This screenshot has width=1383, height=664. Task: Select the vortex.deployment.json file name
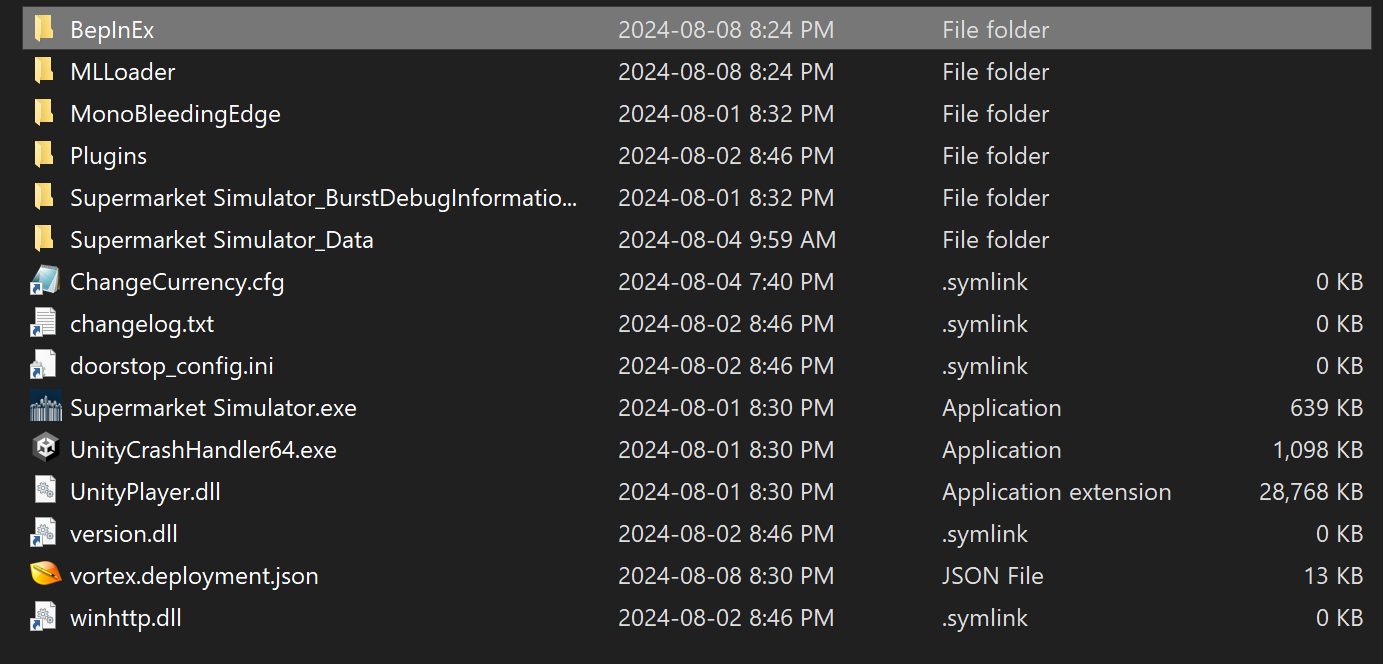coord(194,576)
